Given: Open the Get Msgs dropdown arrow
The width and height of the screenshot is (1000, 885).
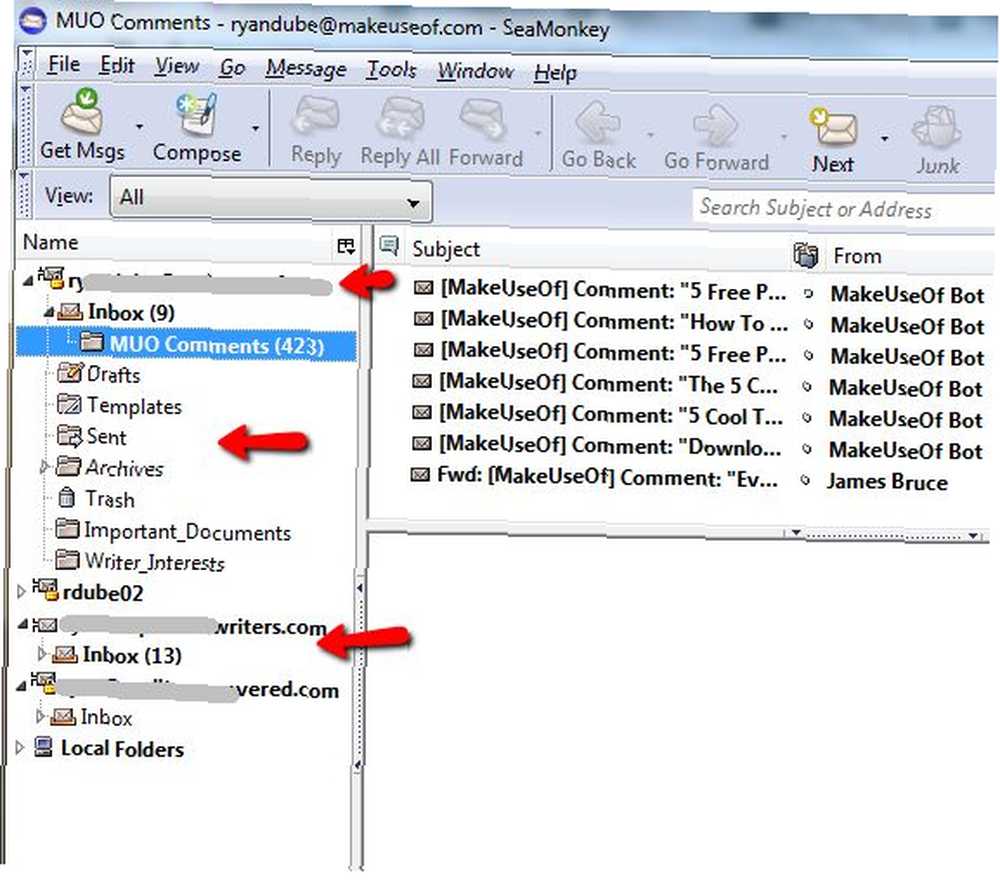Looking at the screenshot, I should 139,126.
